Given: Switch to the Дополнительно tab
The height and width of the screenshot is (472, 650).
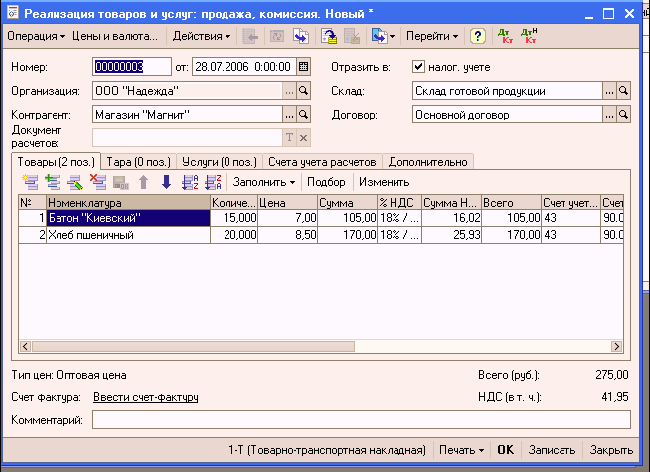Looking at the screenshot, I should pyautogui.click(x=427, y=162).
